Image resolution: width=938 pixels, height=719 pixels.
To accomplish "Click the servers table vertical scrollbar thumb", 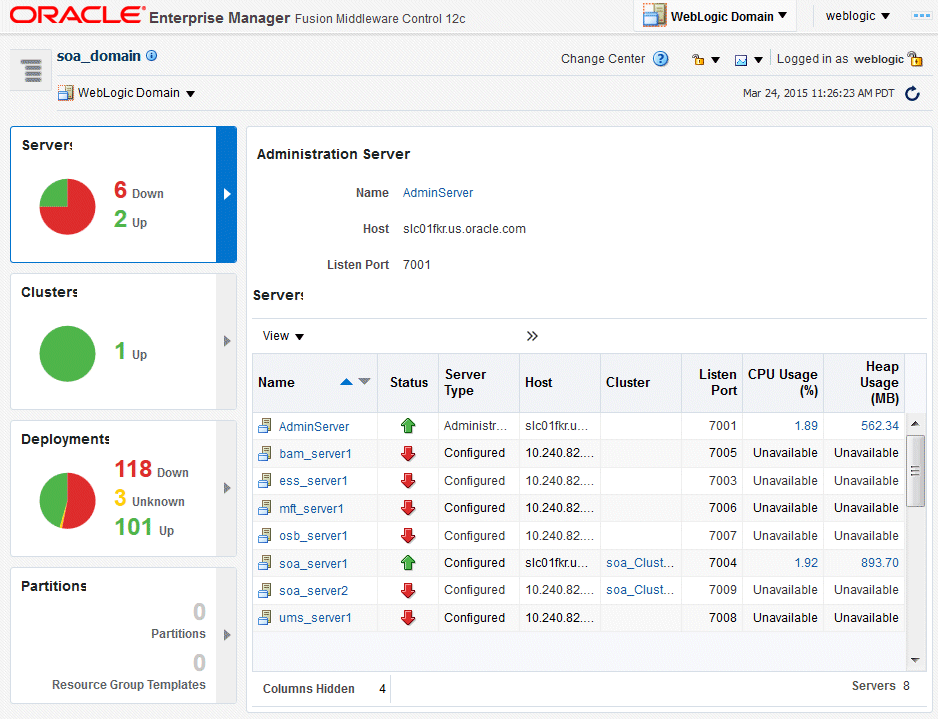I will [x=915, y=471].
